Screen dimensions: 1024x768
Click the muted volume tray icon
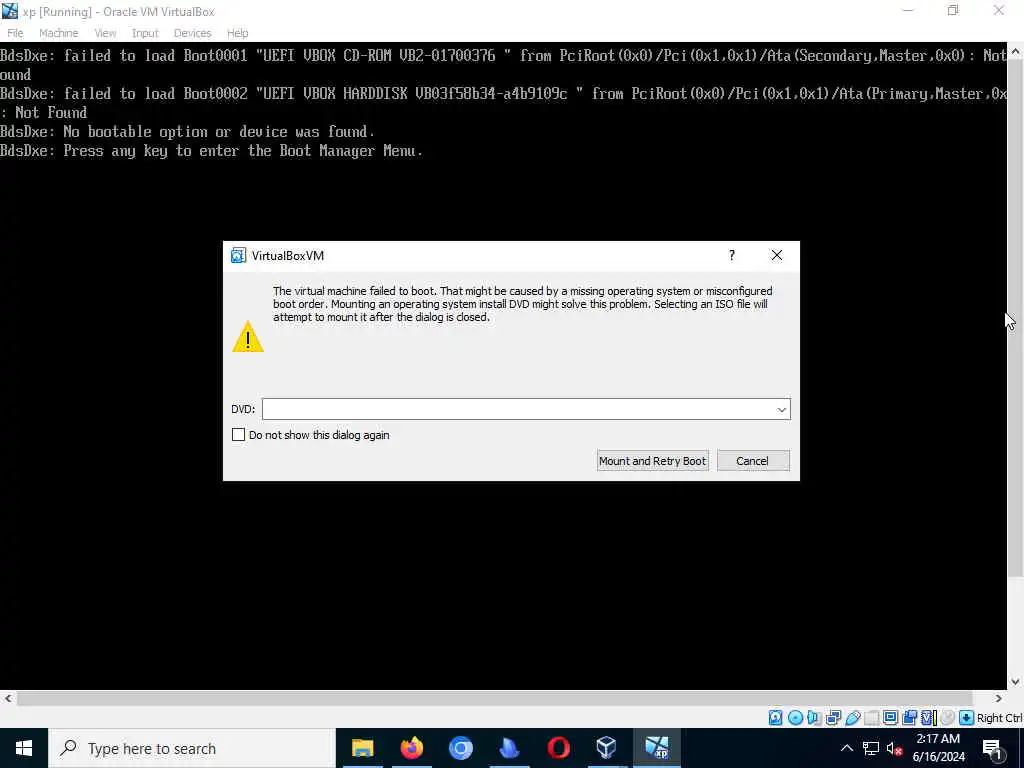[x=894, y=748]
